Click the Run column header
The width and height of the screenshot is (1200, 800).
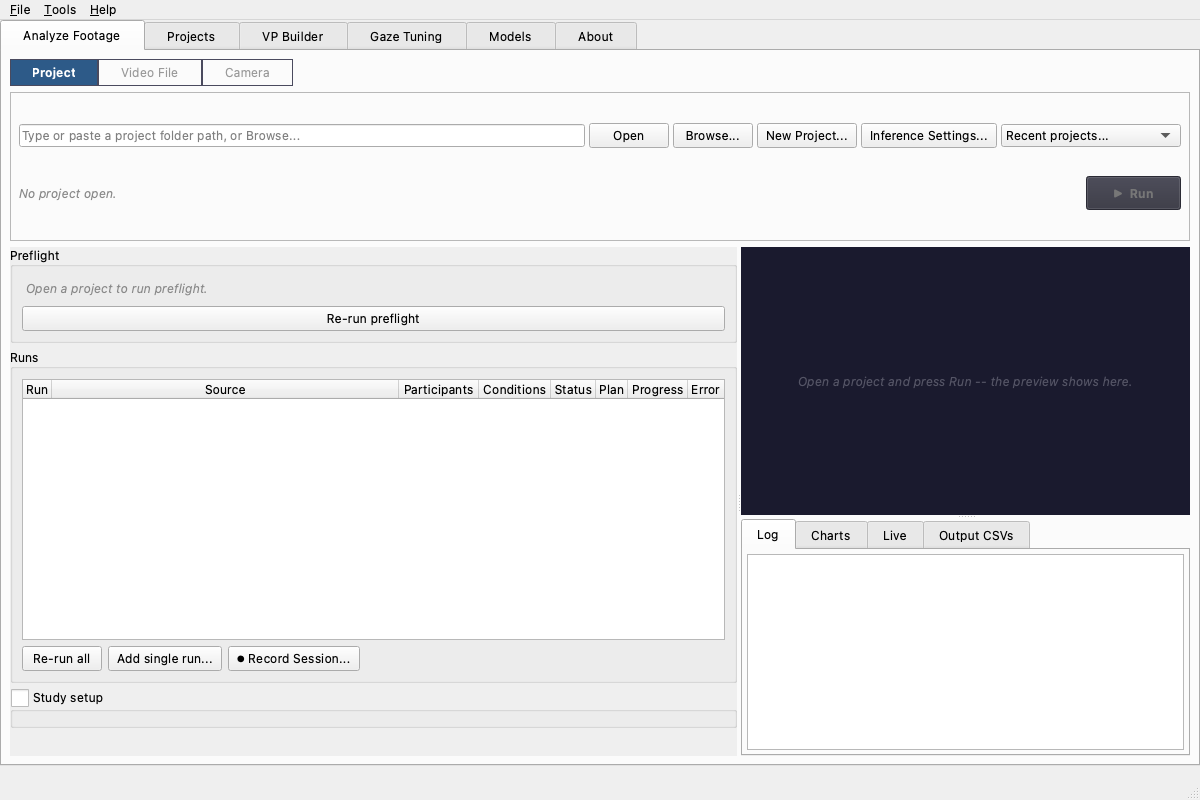(37, 389)
